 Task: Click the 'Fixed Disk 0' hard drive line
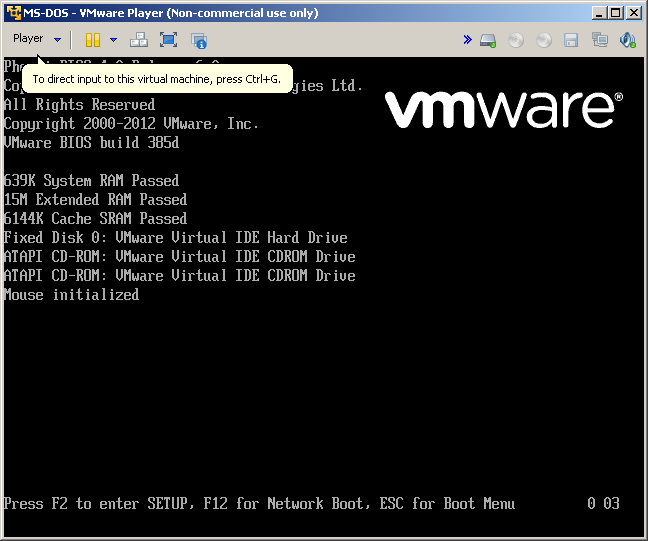click(176, 238)
